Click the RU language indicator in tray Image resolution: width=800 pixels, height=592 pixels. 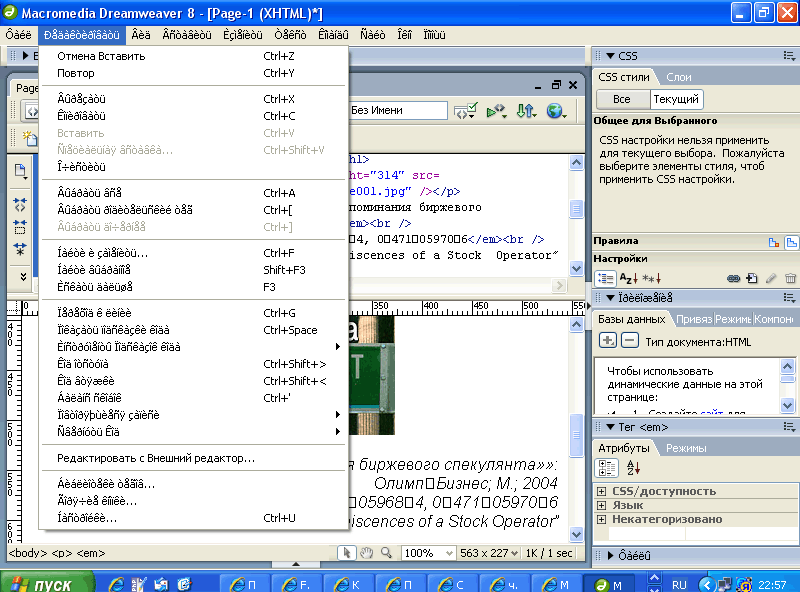679,585
